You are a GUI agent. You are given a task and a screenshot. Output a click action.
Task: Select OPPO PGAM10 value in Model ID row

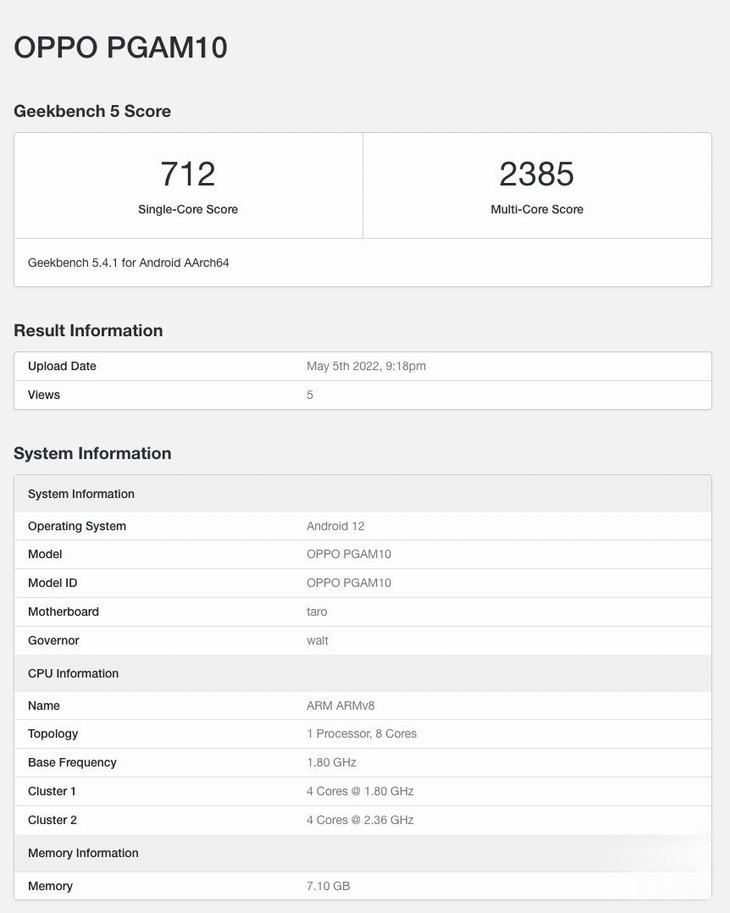click(349, 583)
